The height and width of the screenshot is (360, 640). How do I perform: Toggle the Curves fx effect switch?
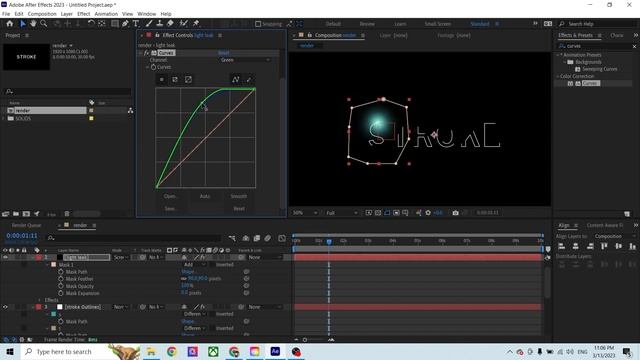pos(147,53)
